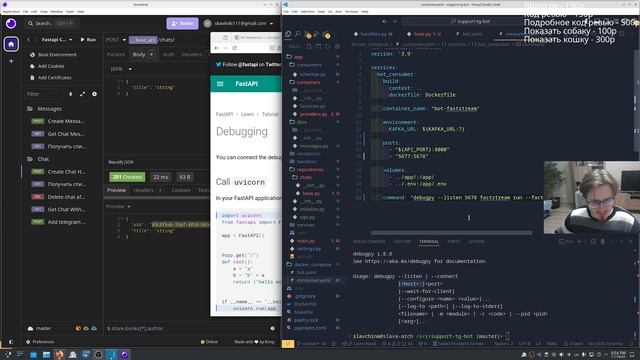Image resolution: width=640 pixels, height=360 pixels.
Task: Switch to the base.py editor tab
Action: [424, 34]
